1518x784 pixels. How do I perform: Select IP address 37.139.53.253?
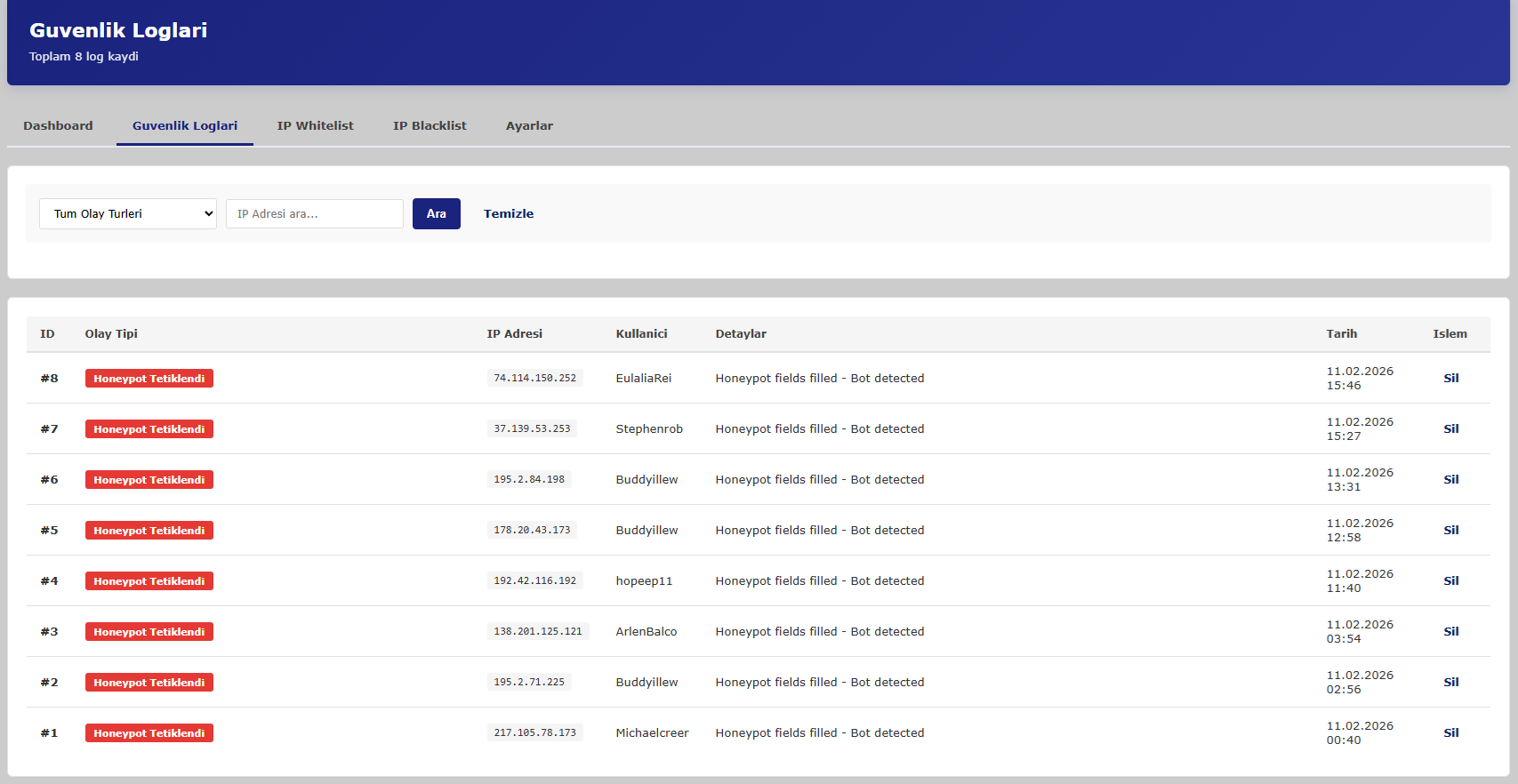click(532, 428)
